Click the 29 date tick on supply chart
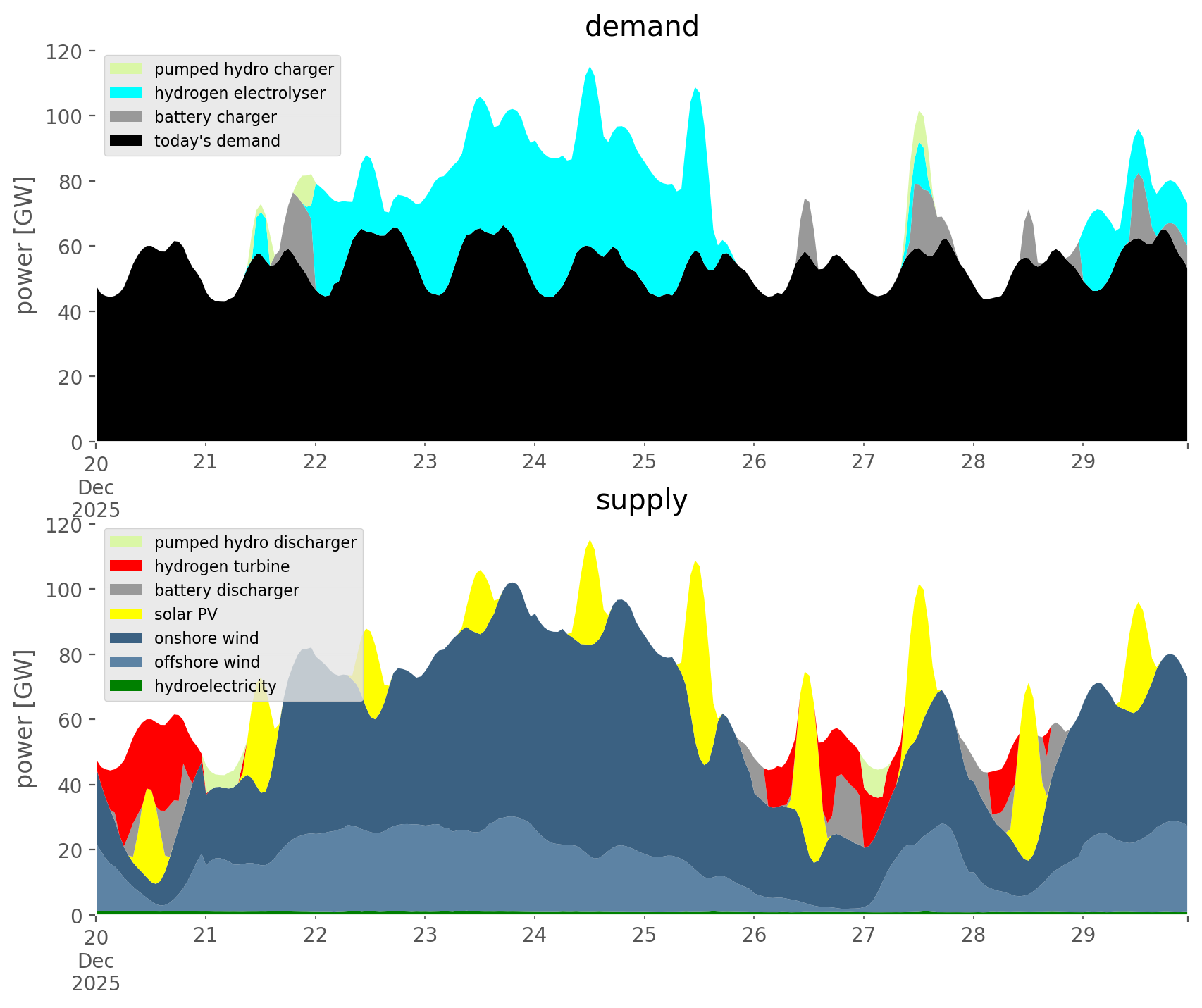The image size is (1202, 1008). (1082, 935)
